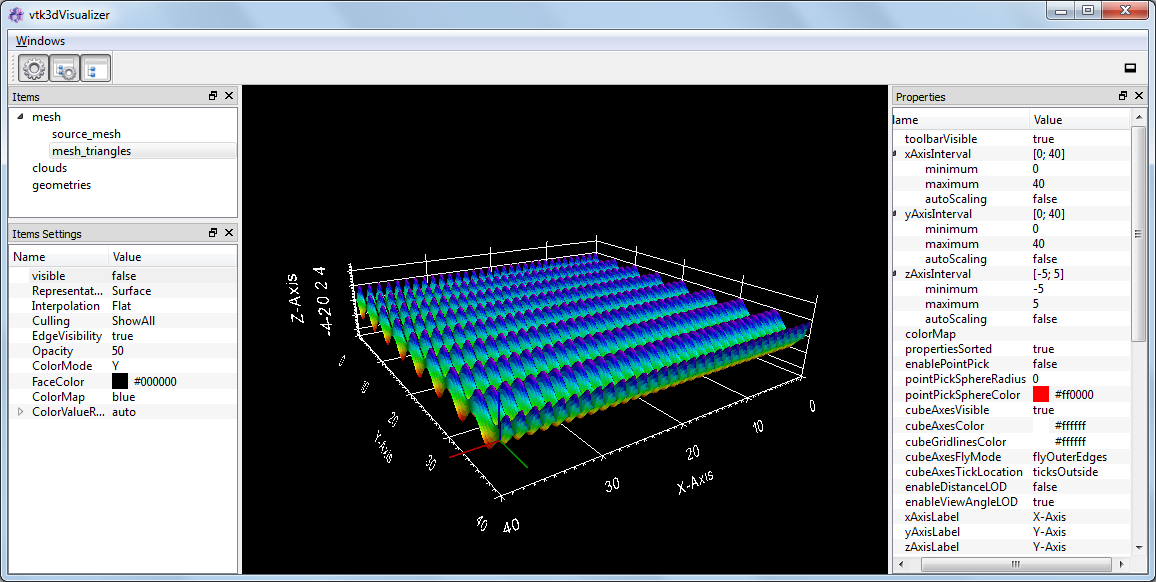Screen dimensions: 1156x582
Task: Expand the xAxisInterval property group
Action: [x=893, y=153]
